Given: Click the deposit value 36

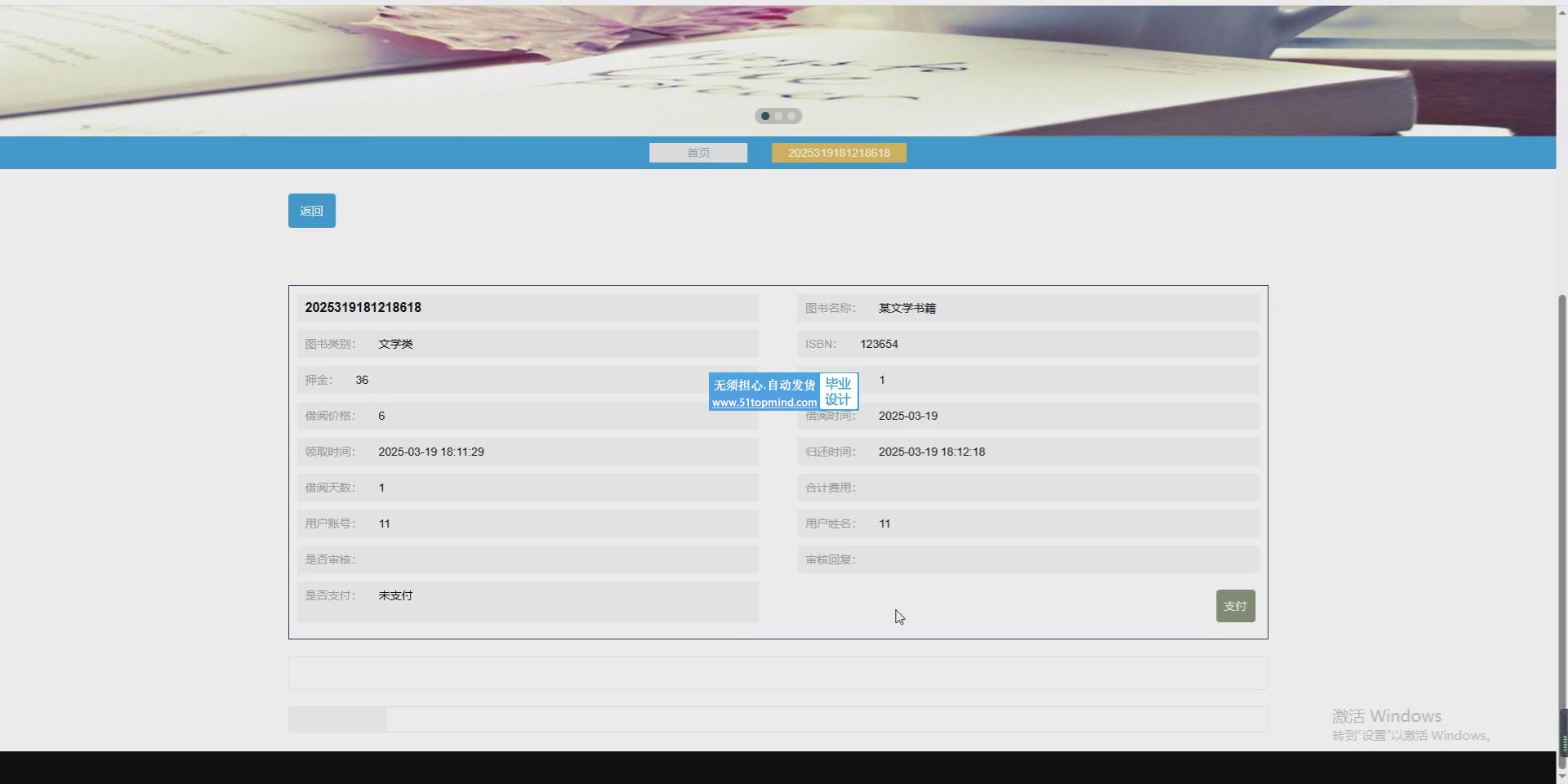Looking at the screenshot, I should [362, 380].
